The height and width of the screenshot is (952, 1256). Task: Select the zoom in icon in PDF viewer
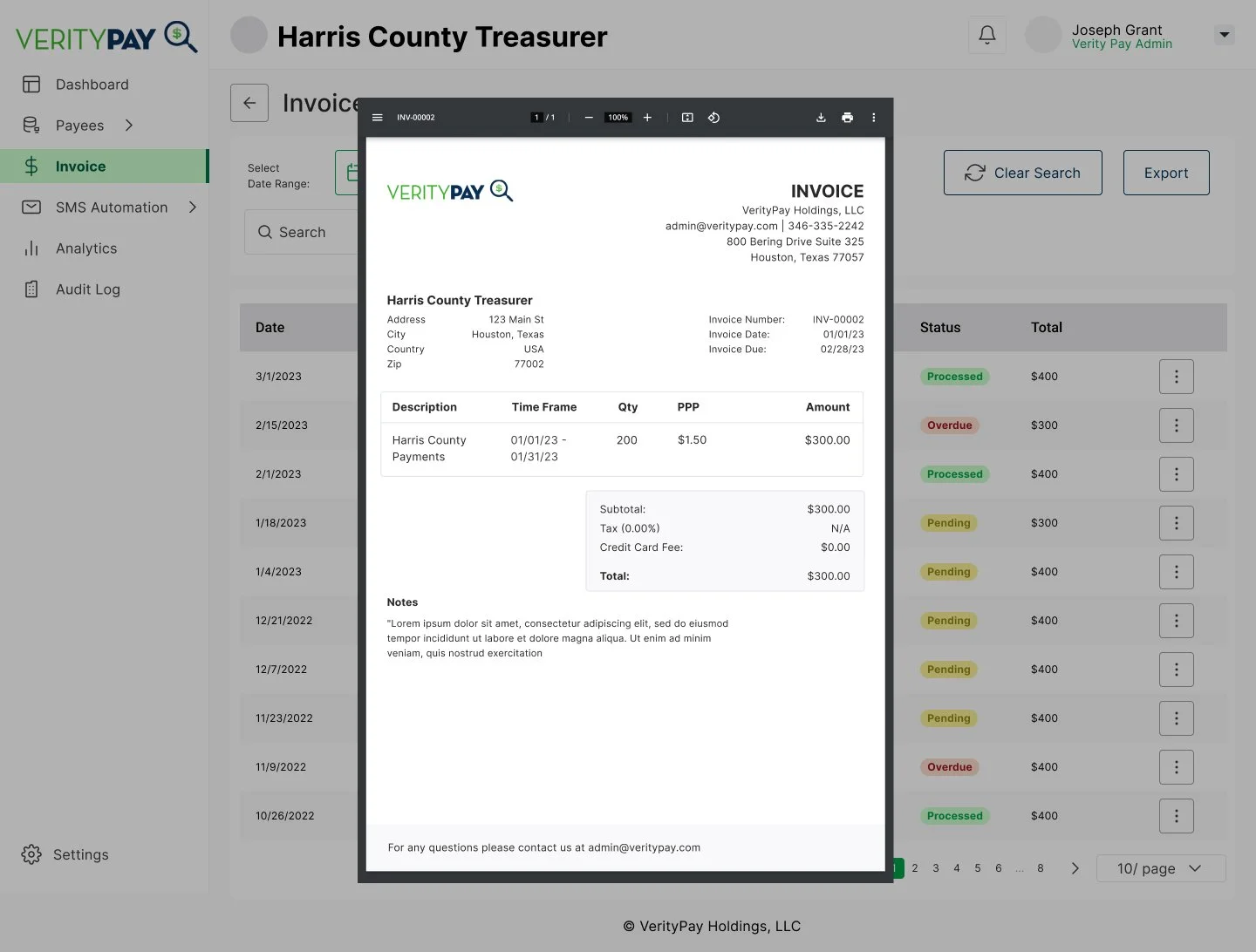click(x=647, y=117)
